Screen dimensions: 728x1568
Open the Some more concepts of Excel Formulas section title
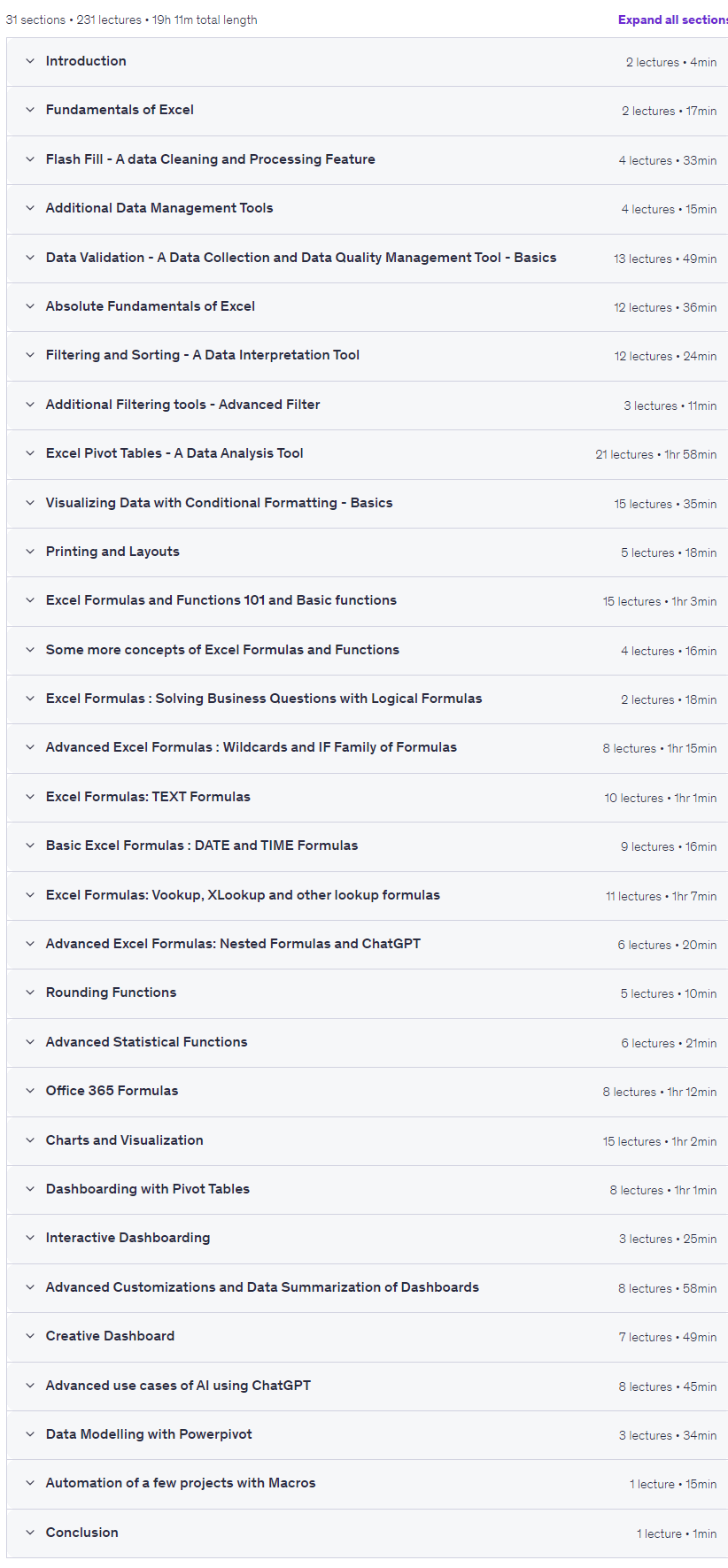[x=222, y=650]
